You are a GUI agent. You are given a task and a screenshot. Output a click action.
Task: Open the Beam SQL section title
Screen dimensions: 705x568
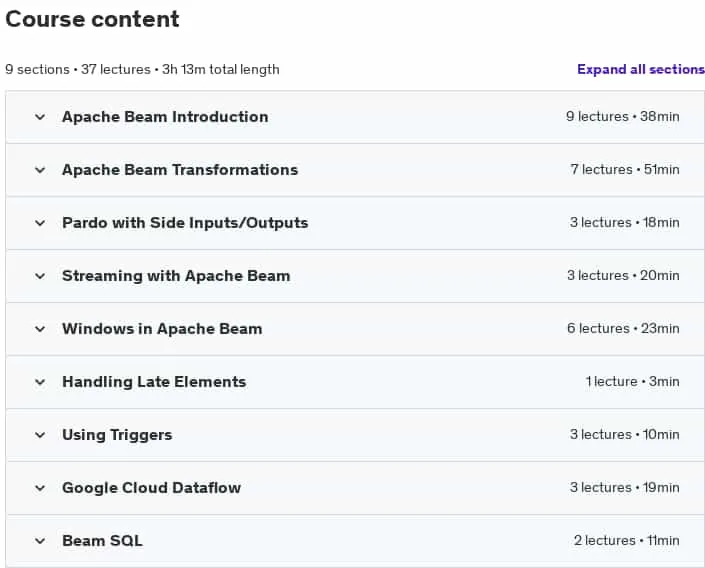coord(103,541)
